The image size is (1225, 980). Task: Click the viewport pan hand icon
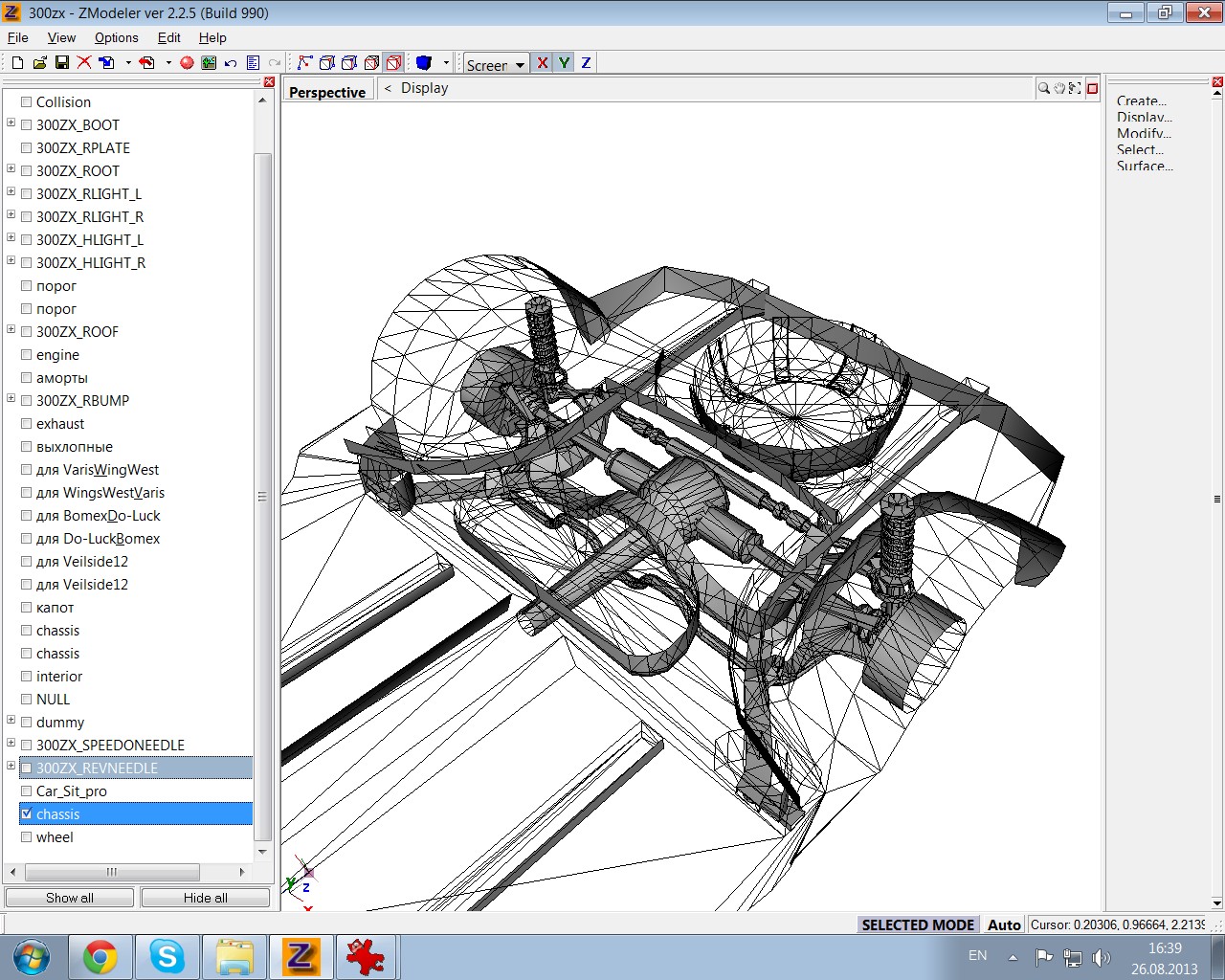click(1059, 88)
